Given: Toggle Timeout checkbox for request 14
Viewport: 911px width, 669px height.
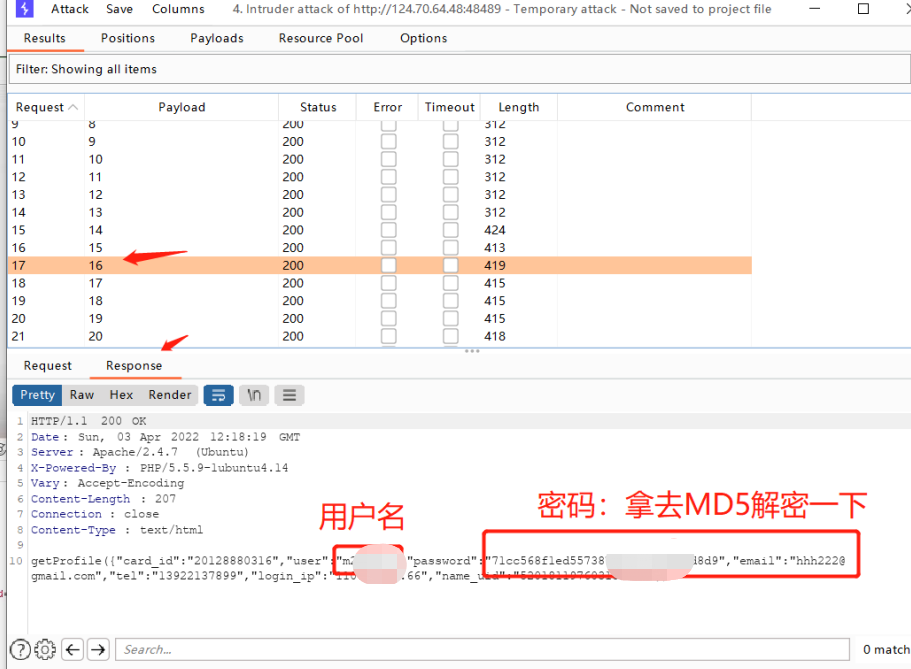Looking at the screenshot, I should tap(450, 213).
